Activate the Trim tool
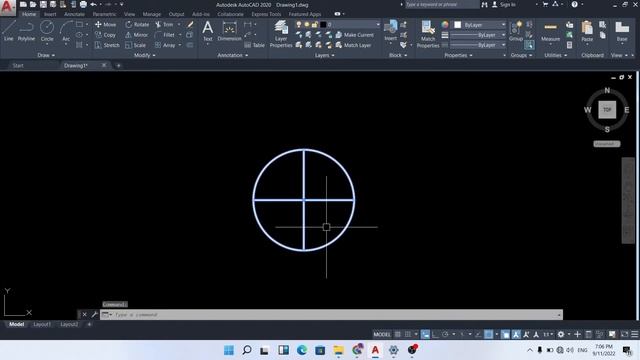Screen dimensions: 640x360 (x=164, y=24)
